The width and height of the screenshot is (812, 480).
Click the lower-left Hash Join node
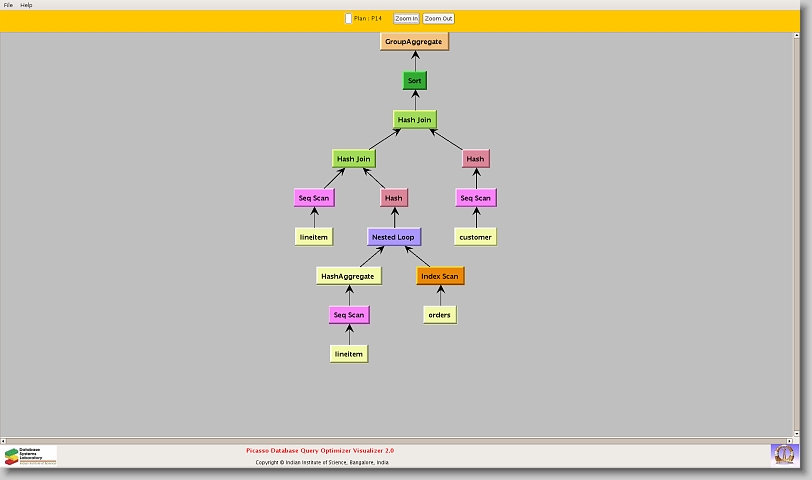tap(353, 158)
